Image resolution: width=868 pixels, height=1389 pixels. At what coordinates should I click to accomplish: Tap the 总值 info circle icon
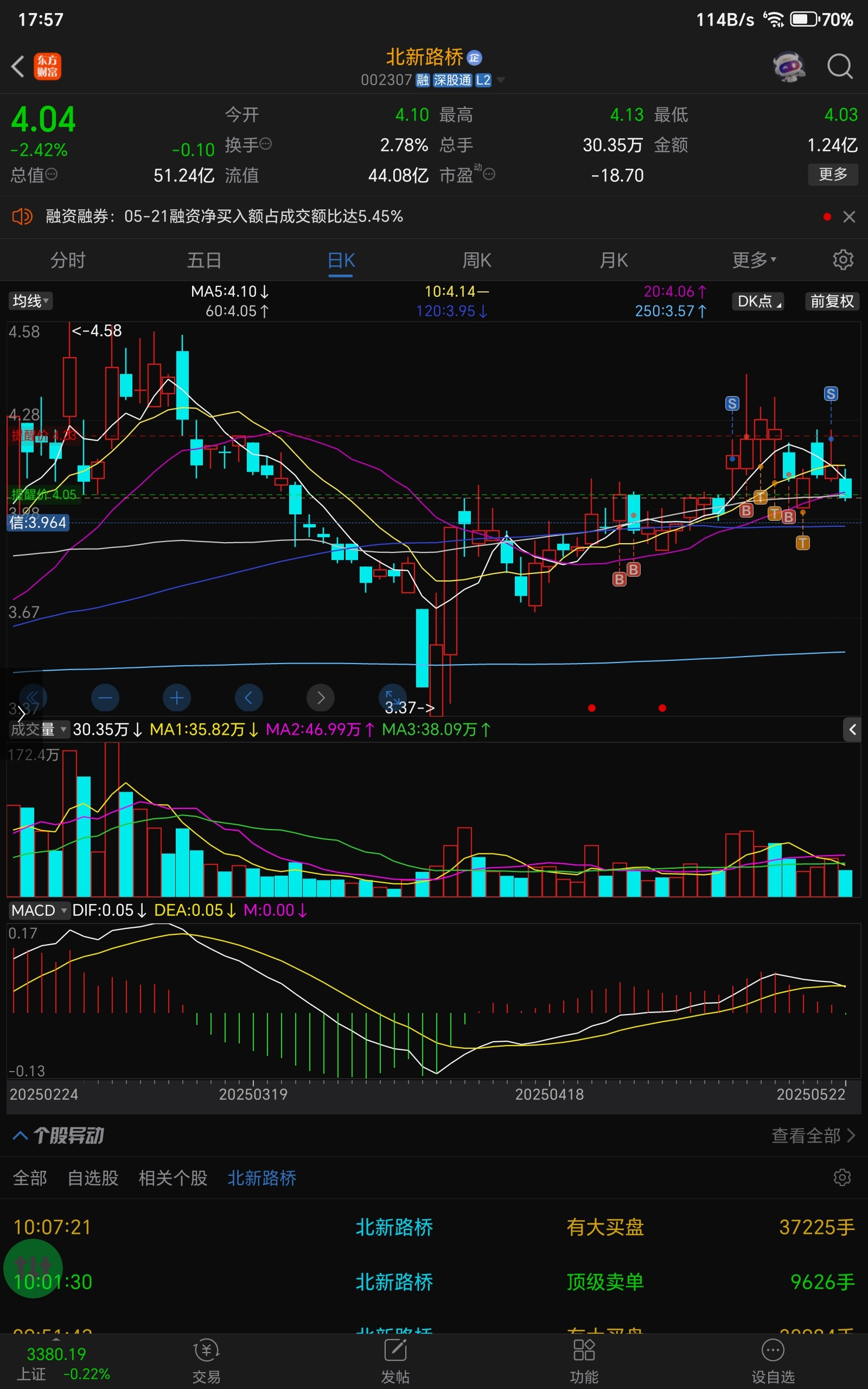click(51, 174)
